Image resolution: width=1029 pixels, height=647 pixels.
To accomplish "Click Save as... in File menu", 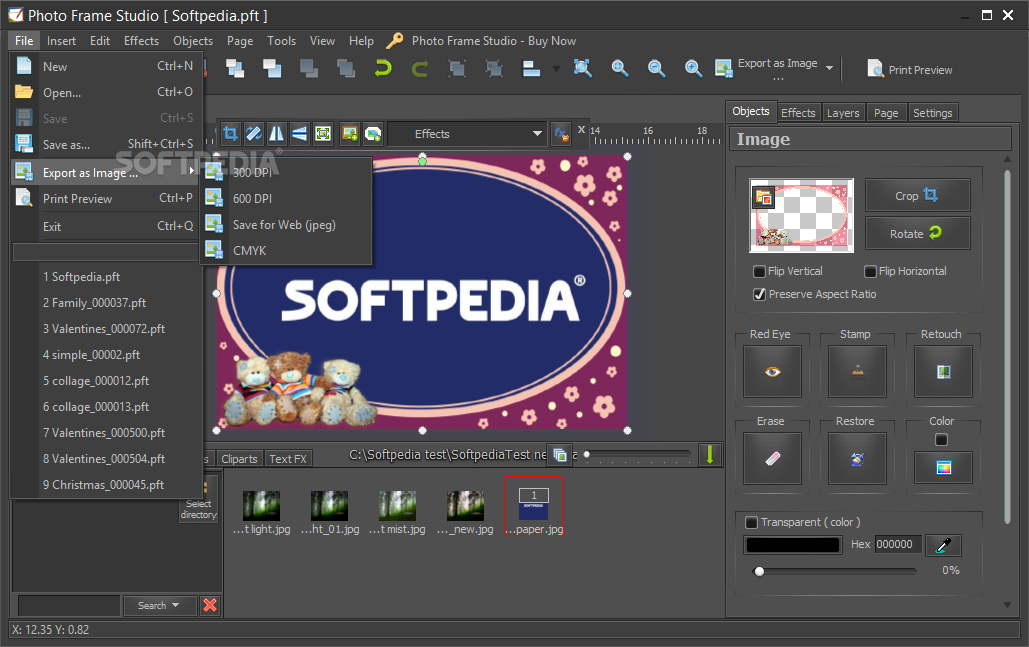I will [x=106, y=144].
